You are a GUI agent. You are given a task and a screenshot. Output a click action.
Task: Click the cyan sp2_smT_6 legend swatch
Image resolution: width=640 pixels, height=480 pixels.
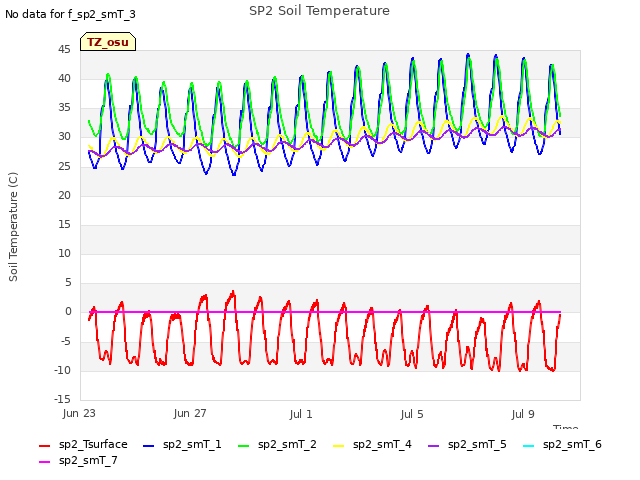tap(529, 446)
